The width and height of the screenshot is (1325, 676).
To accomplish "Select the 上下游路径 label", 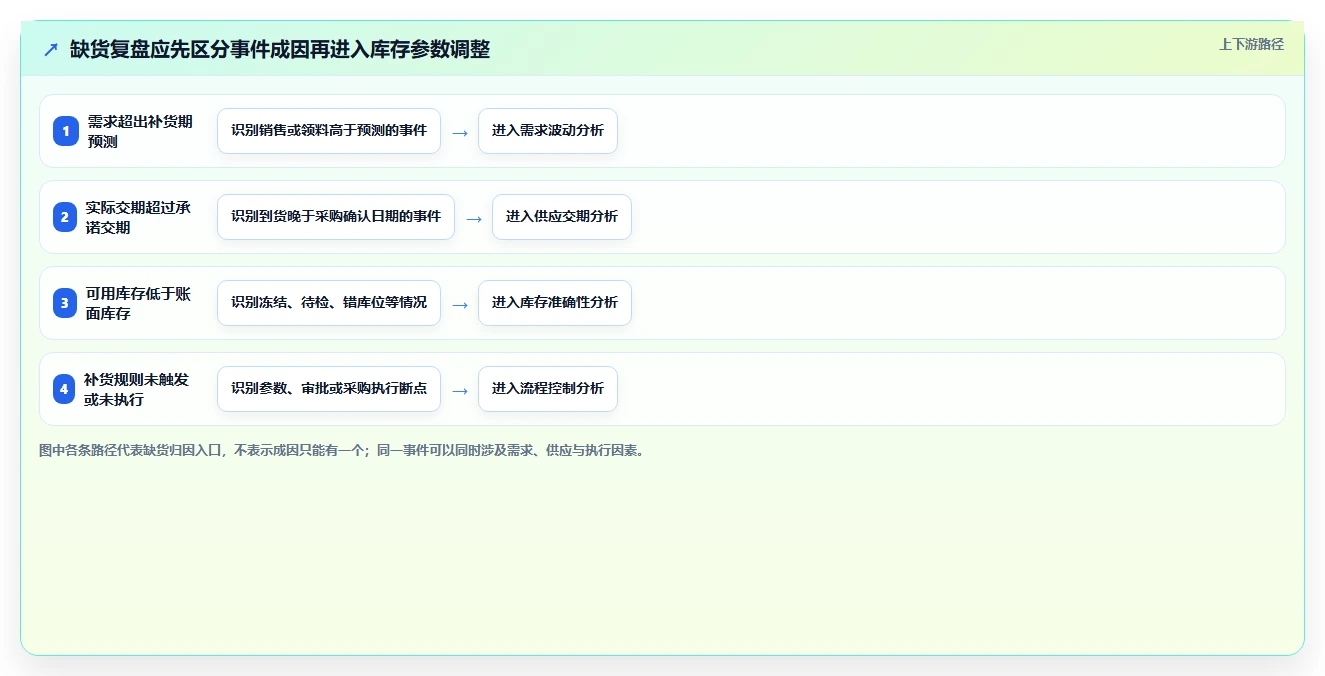I will pos(1251,44).
